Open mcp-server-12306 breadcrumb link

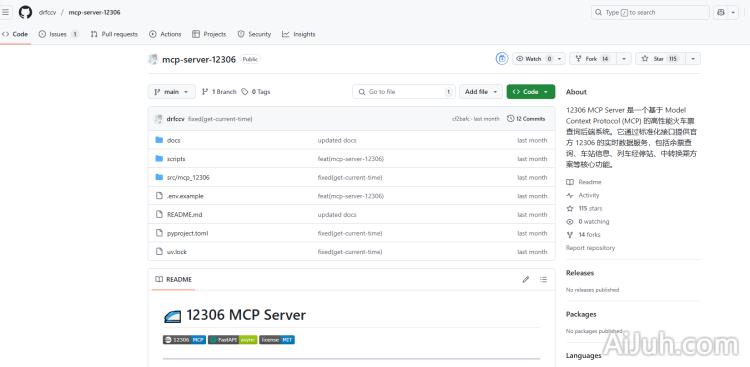coord(94,12)
